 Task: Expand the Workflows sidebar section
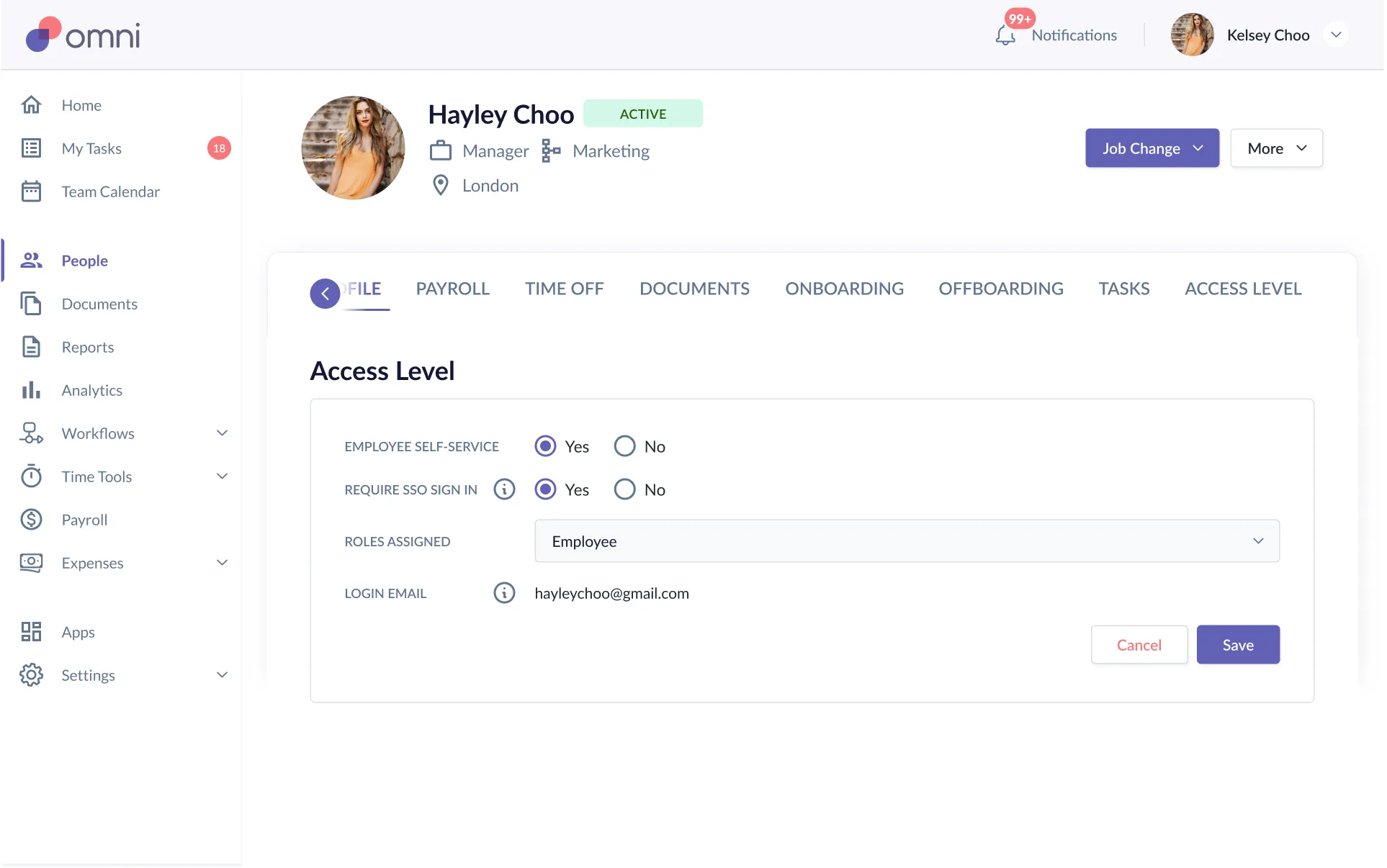(x=222, y=433)
